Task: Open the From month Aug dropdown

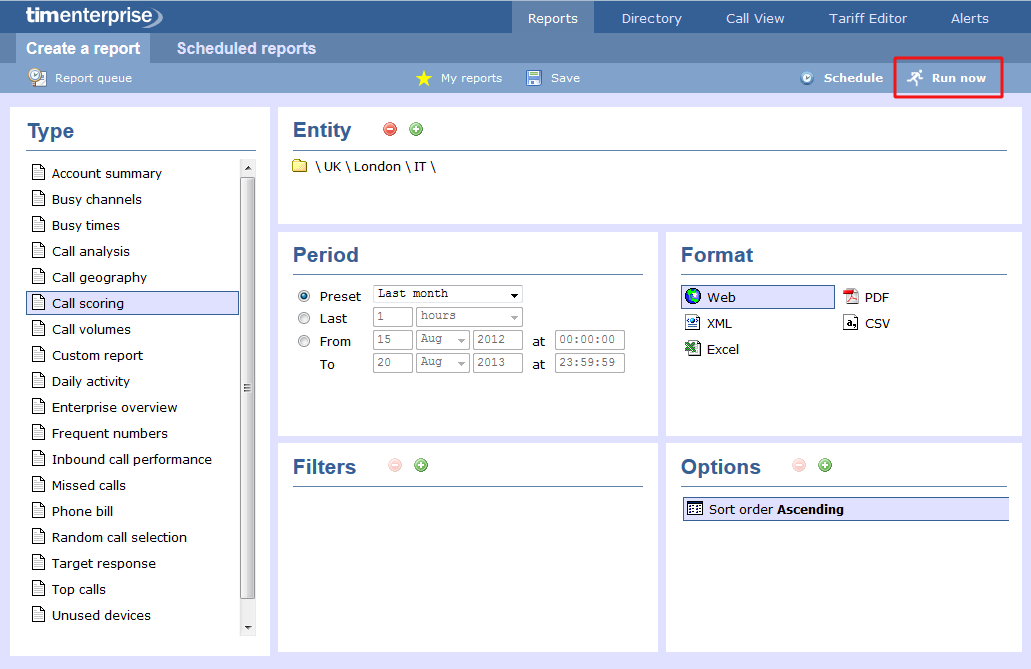Action: [442, 339]
